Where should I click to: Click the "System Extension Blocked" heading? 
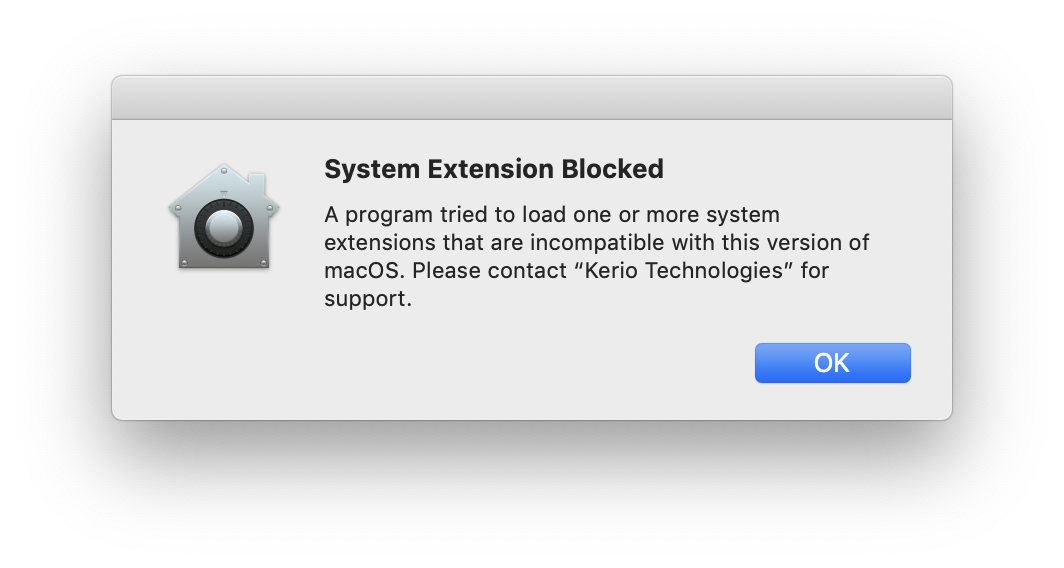[493, 169]
